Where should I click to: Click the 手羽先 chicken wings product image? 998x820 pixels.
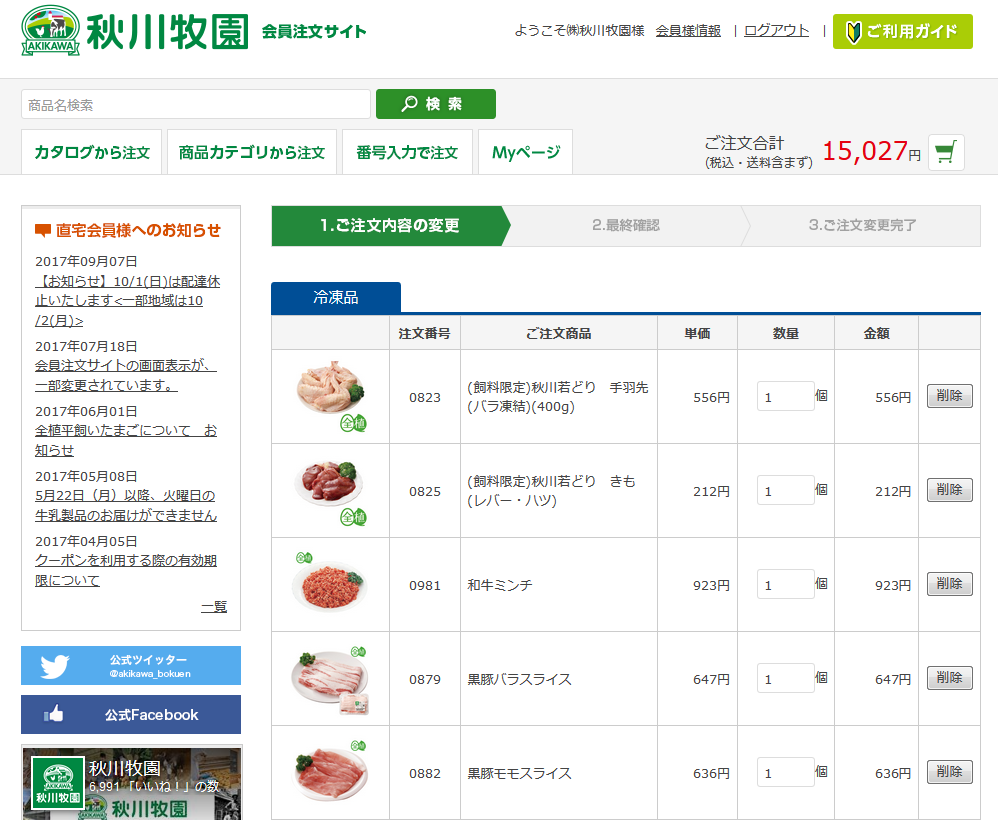(330, 396)
